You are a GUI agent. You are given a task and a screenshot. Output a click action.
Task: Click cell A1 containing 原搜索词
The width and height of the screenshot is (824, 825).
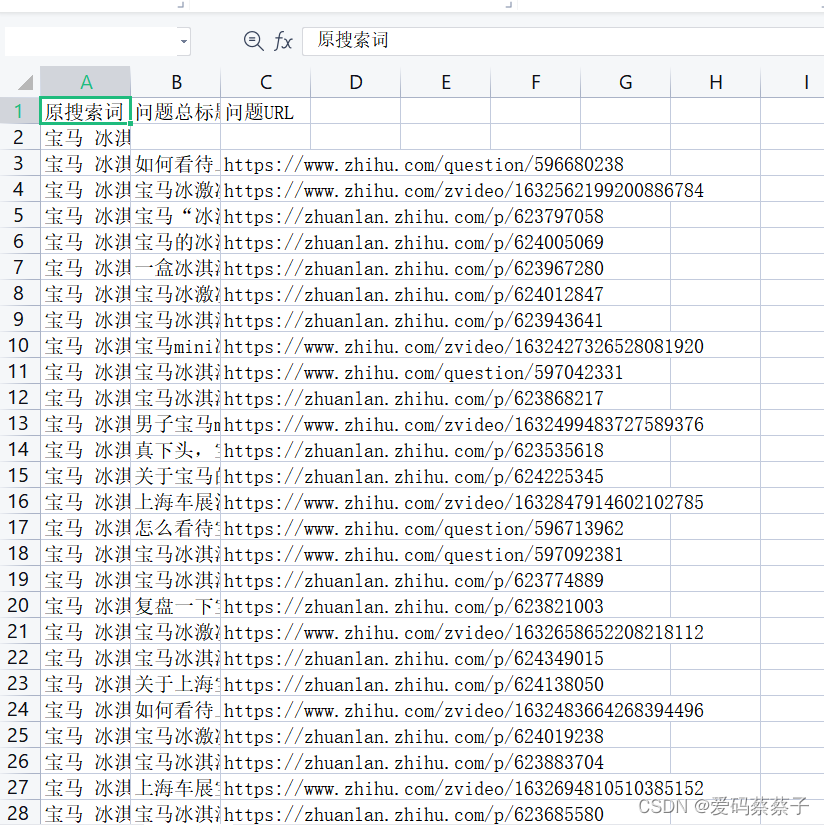pos(85,111)
